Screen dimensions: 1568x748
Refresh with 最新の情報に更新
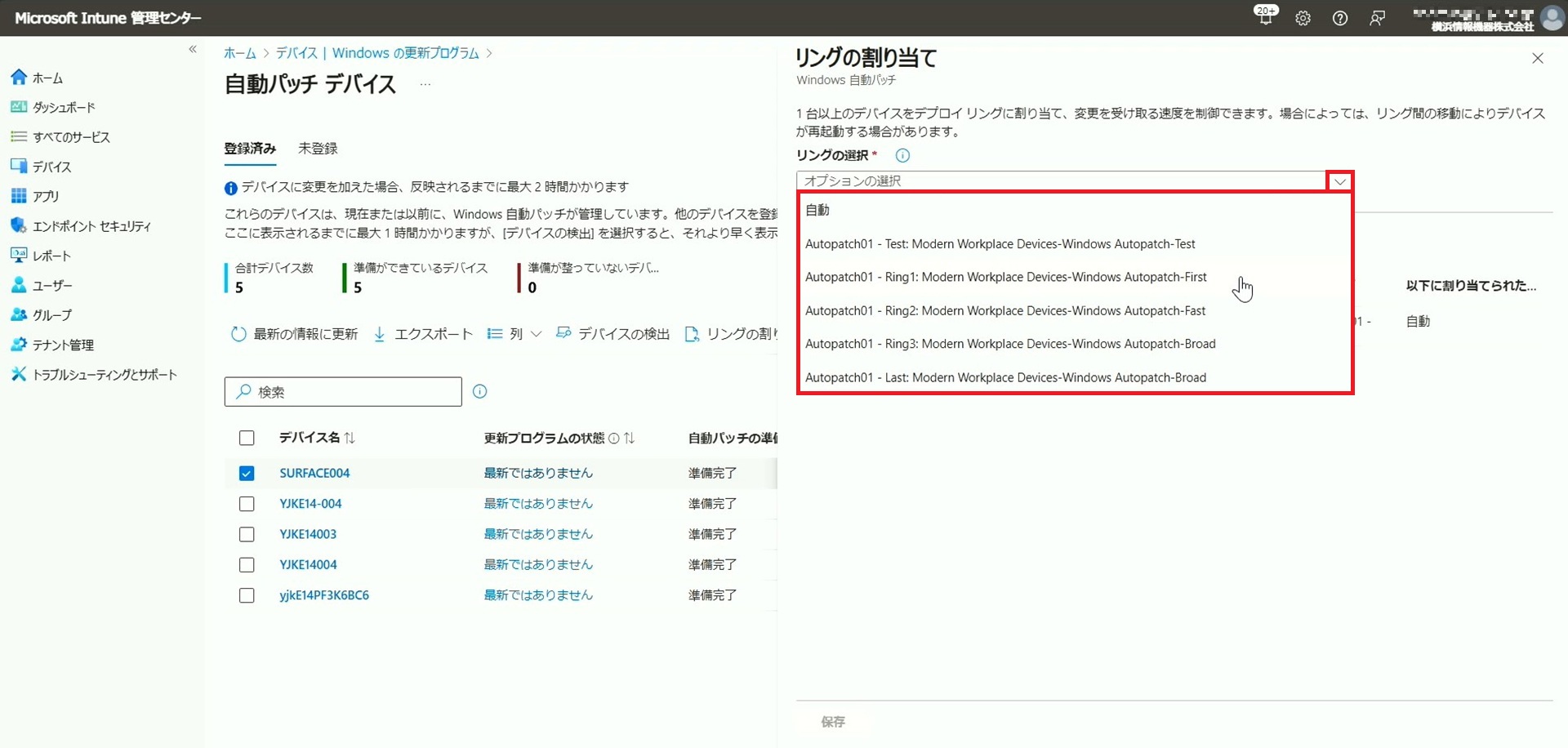[295, 334]
